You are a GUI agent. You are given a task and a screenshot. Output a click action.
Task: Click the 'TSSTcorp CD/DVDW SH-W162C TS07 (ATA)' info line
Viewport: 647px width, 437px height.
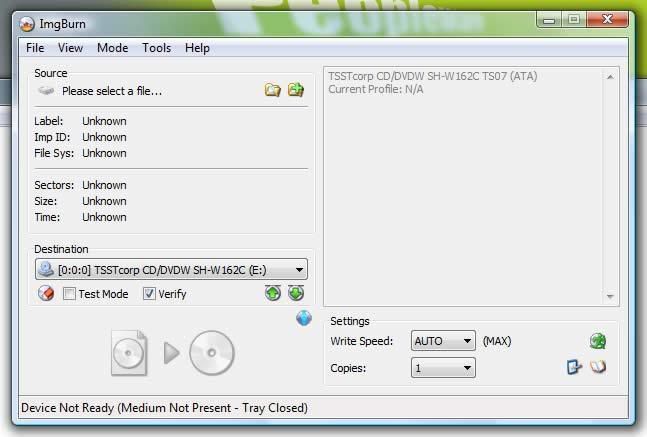click(x=433, y=76)
